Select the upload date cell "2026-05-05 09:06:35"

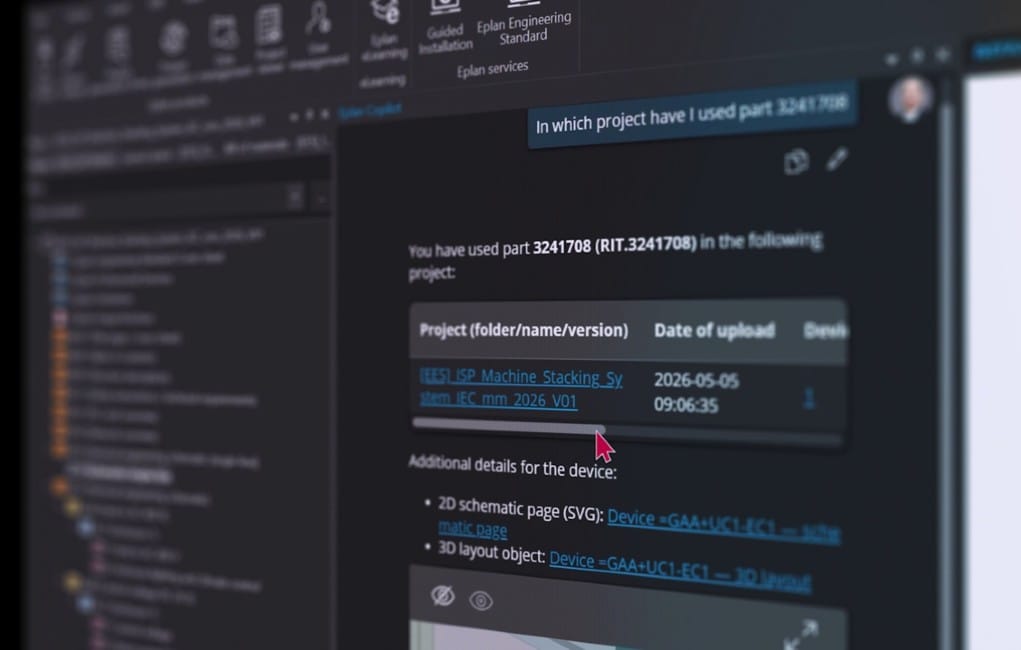[696, 392]
